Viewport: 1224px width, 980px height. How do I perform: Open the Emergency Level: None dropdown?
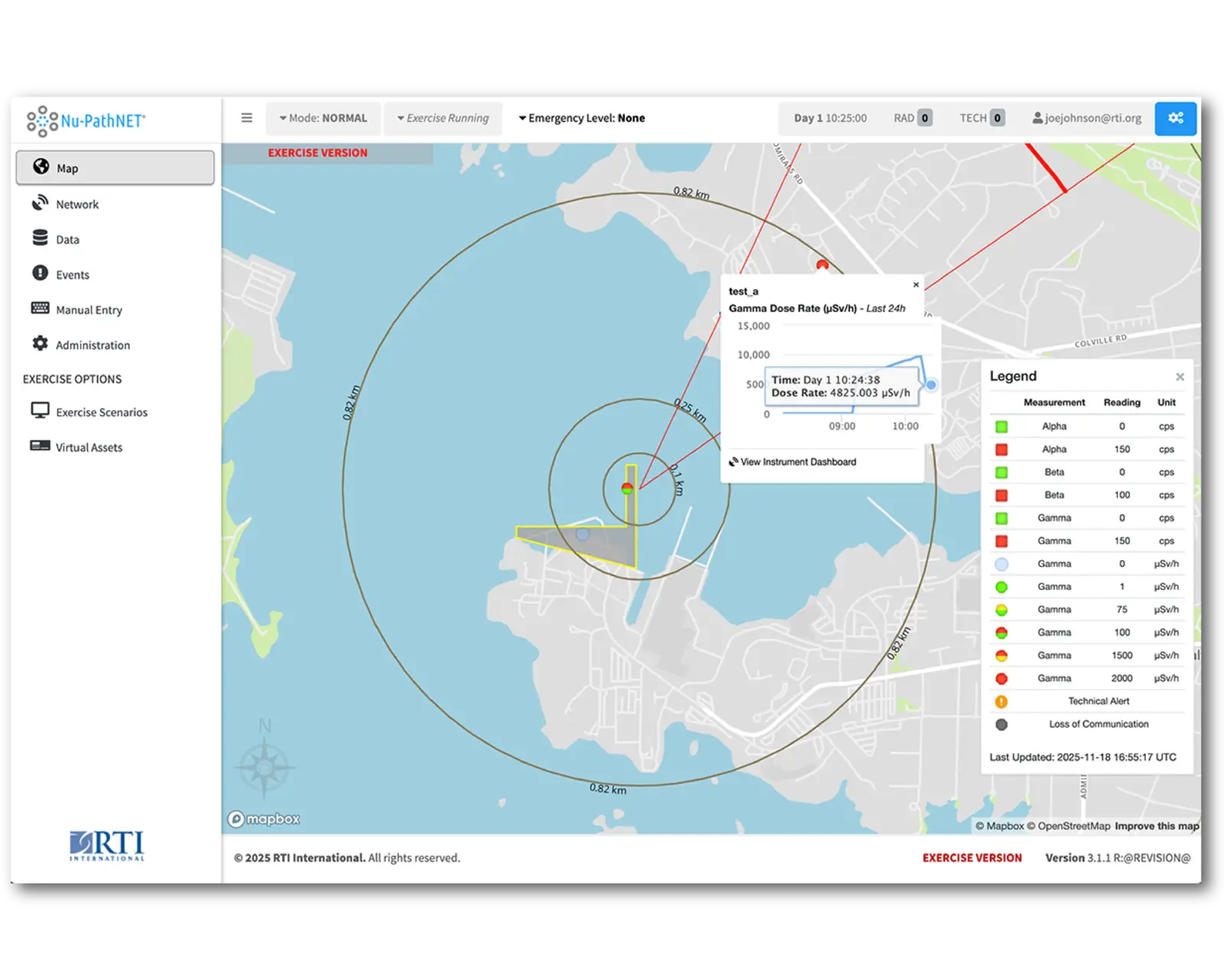click(581, 118)
